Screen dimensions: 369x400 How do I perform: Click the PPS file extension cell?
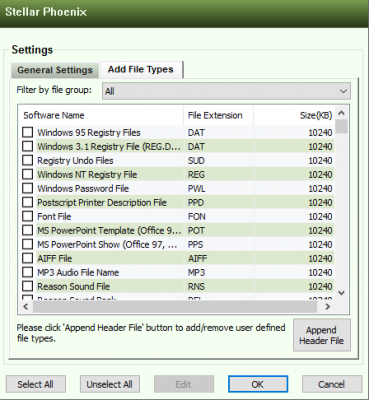point(218,245)
